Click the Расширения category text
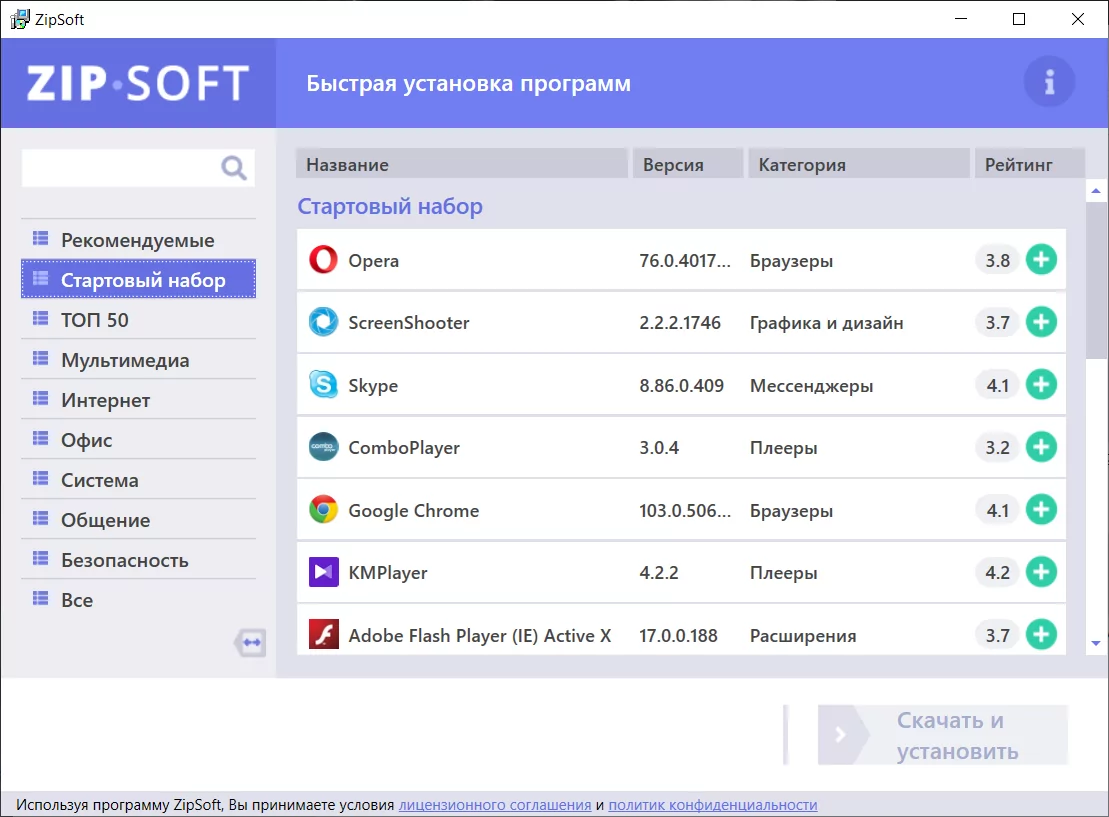Screen dimensions: 1109x817 (803, 636)
